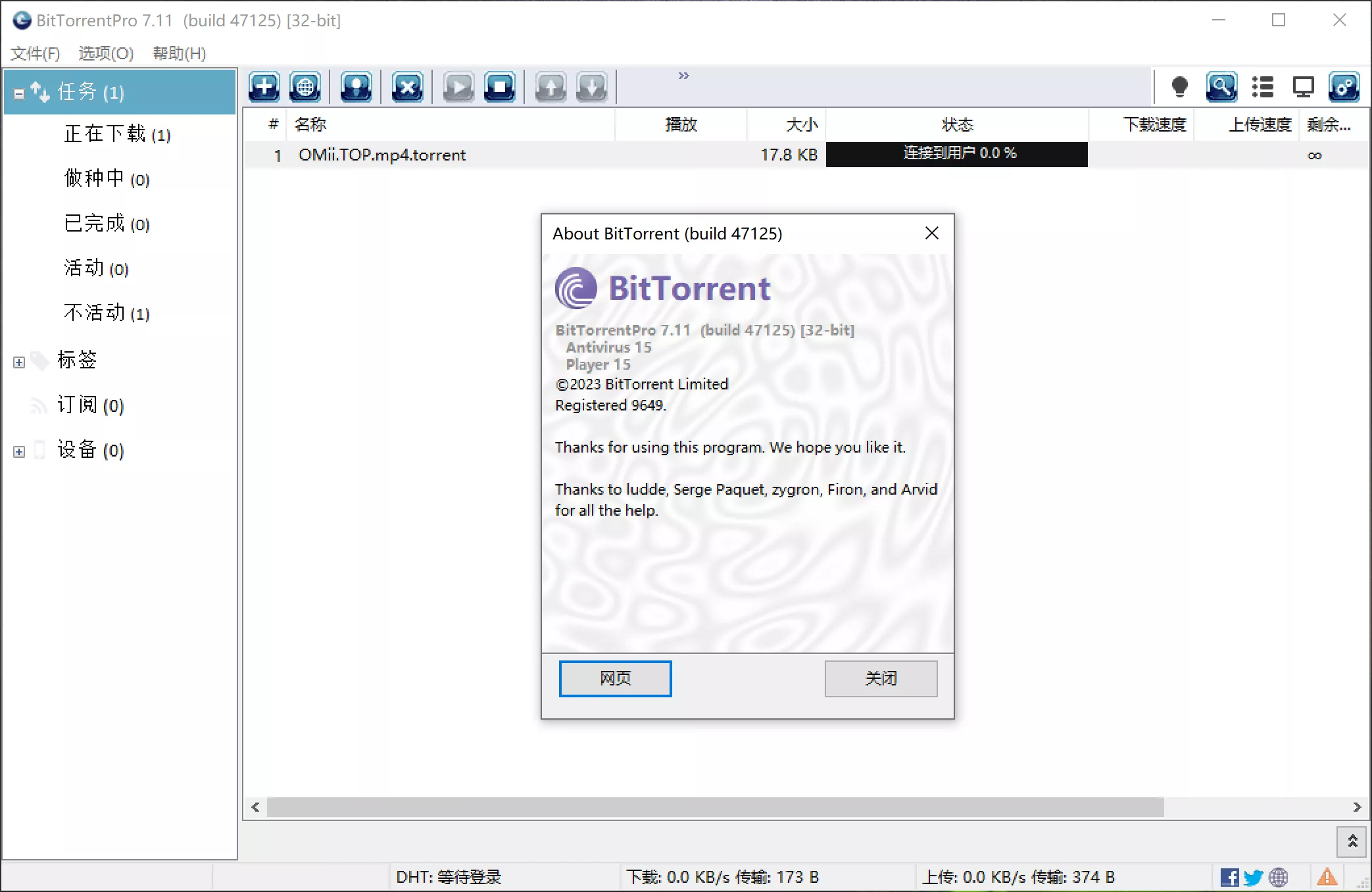Click the Stop torrent square icon
Image resolution: width=1372 pixels, height=892 pixels.
tap(499, 87)
